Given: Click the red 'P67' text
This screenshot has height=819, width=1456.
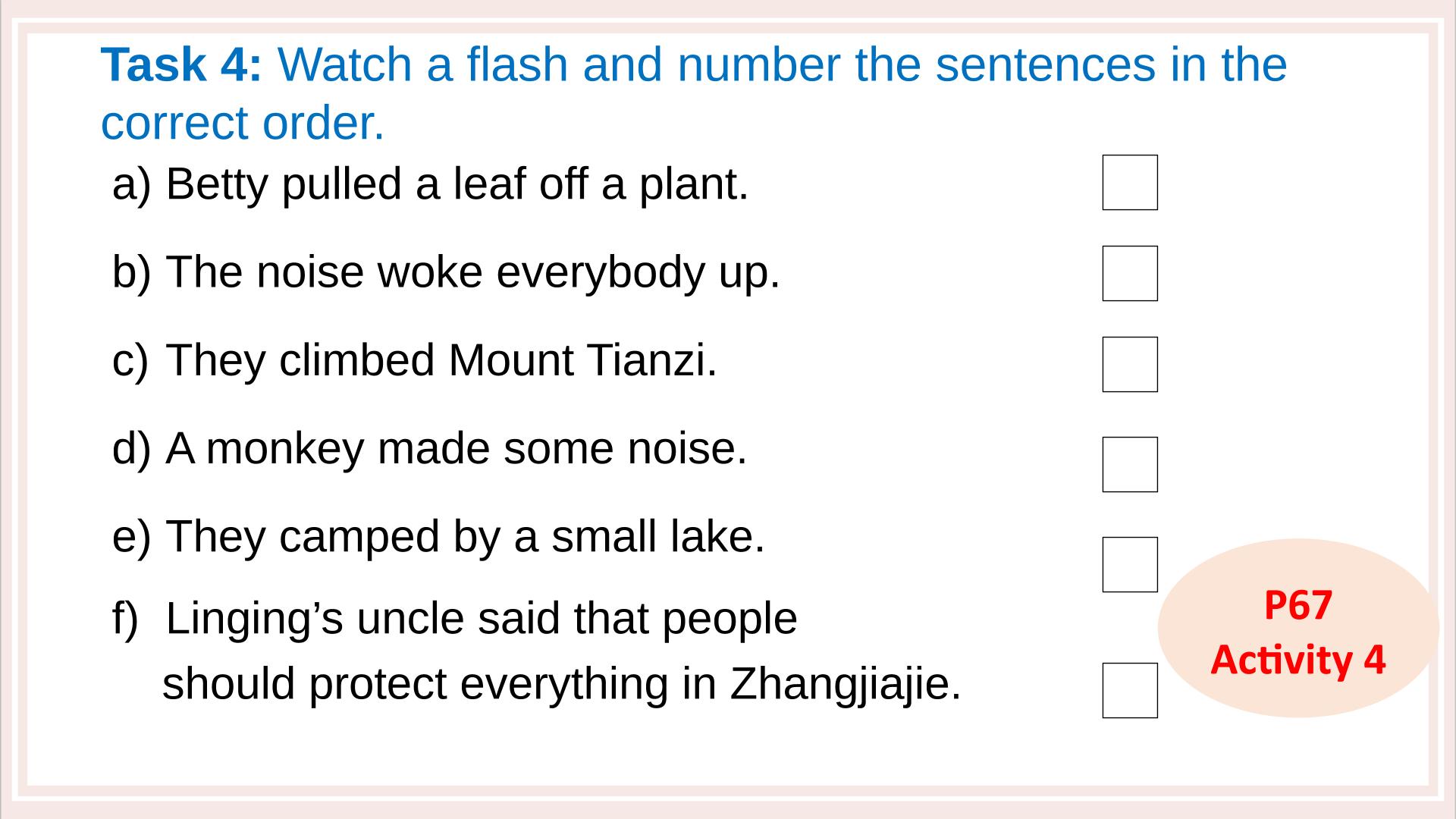Looking at the screenshot, I should pyautogui.click(x=1298, y=605).
